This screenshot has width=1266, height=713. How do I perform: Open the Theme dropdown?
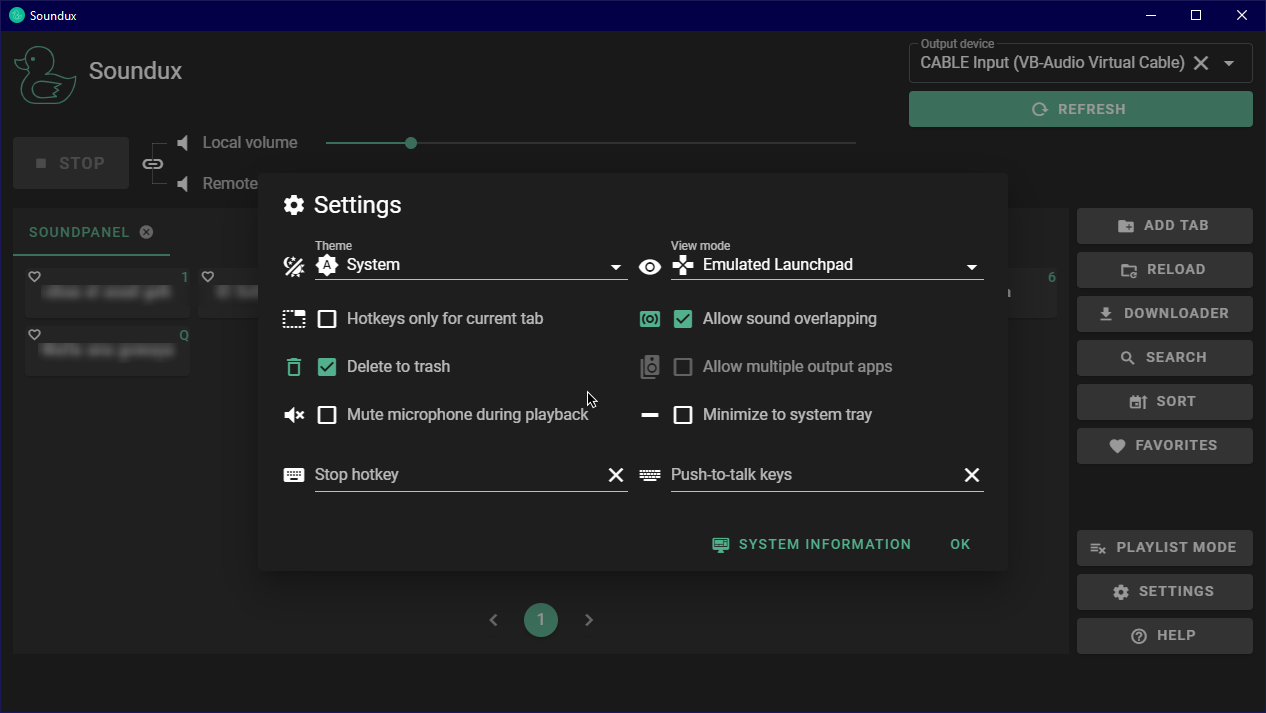pos(615,267)
